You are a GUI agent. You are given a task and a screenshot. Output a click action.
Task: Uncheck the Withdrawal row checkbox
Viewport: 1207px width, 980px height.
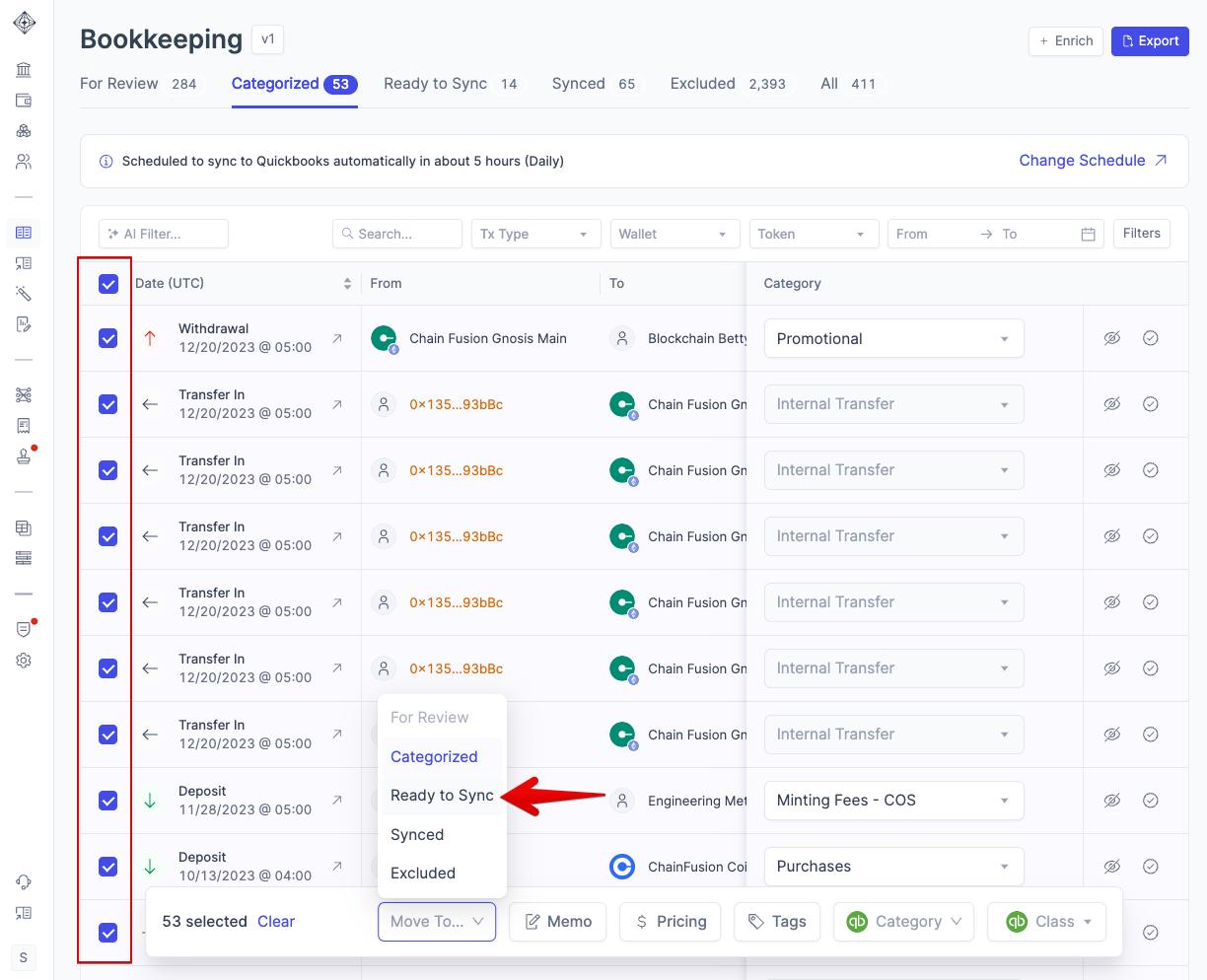(108, 338)
